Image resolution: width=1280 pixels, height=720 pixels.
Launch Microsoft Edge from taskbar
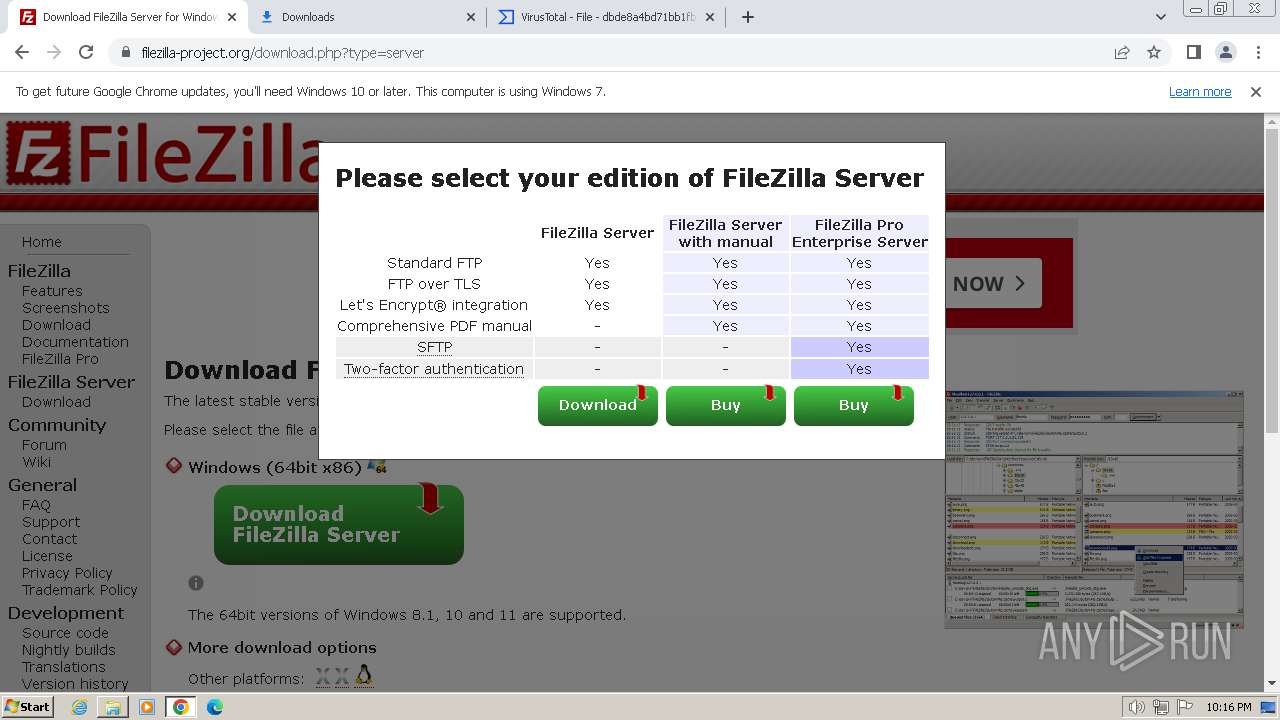point(215,707)
